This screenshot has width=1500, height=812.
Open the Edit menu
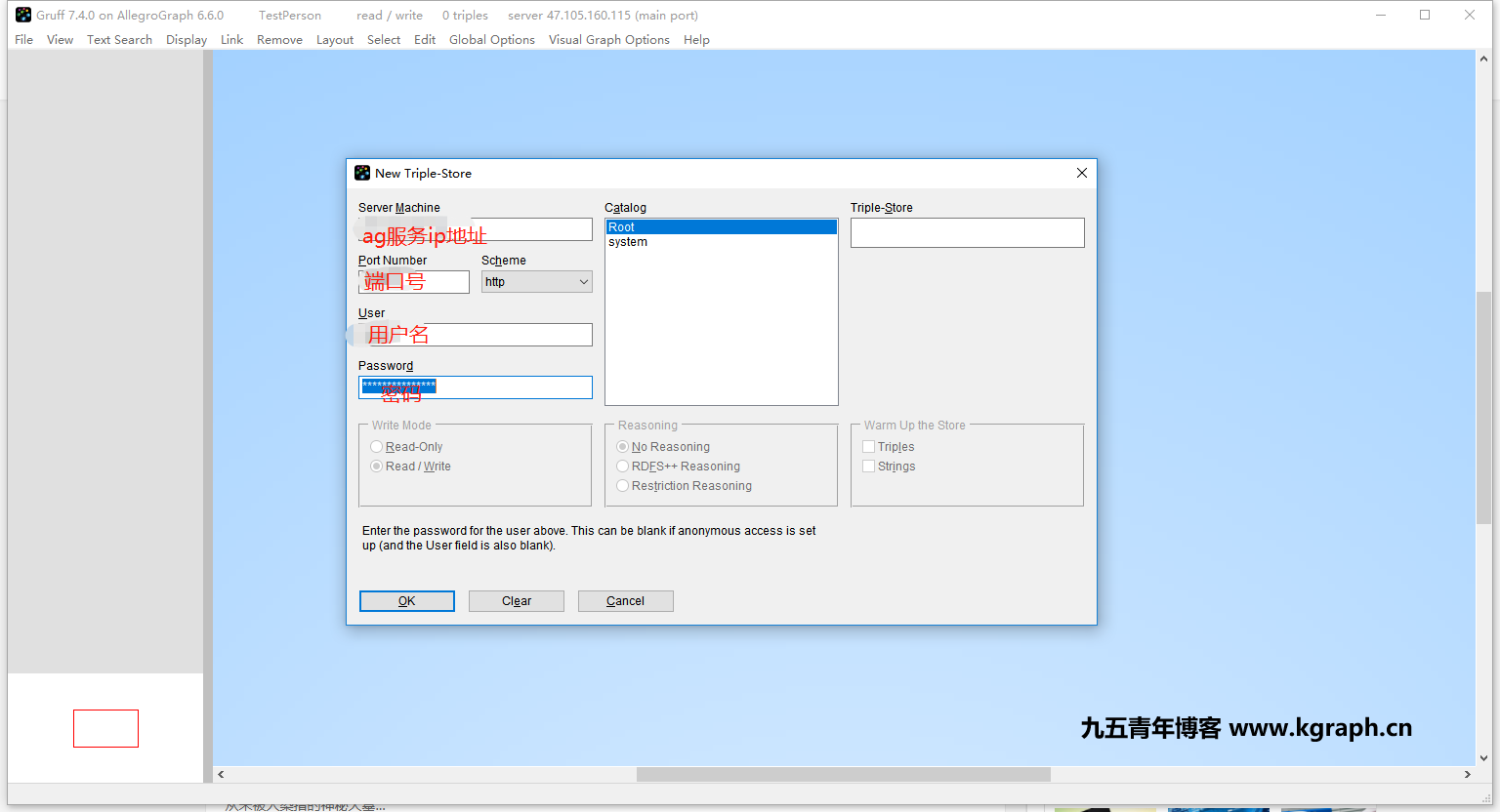click(x=425, y=40)
